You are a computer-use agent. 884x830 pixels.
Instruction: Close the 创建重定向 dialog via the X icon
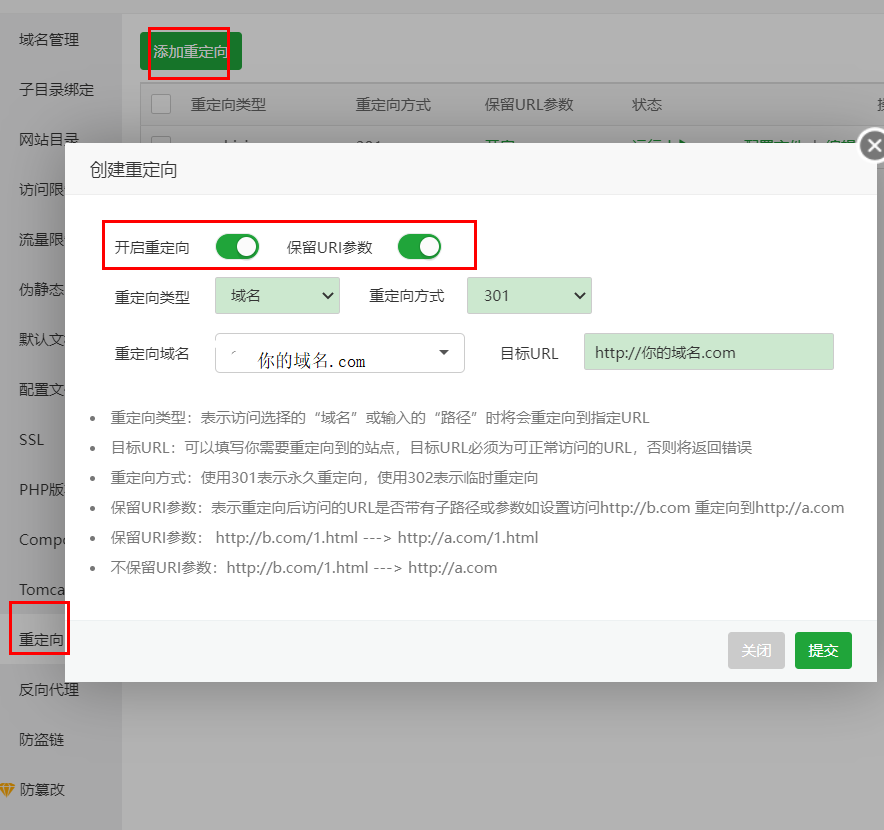pyautogui.click(x=873, y=144)
